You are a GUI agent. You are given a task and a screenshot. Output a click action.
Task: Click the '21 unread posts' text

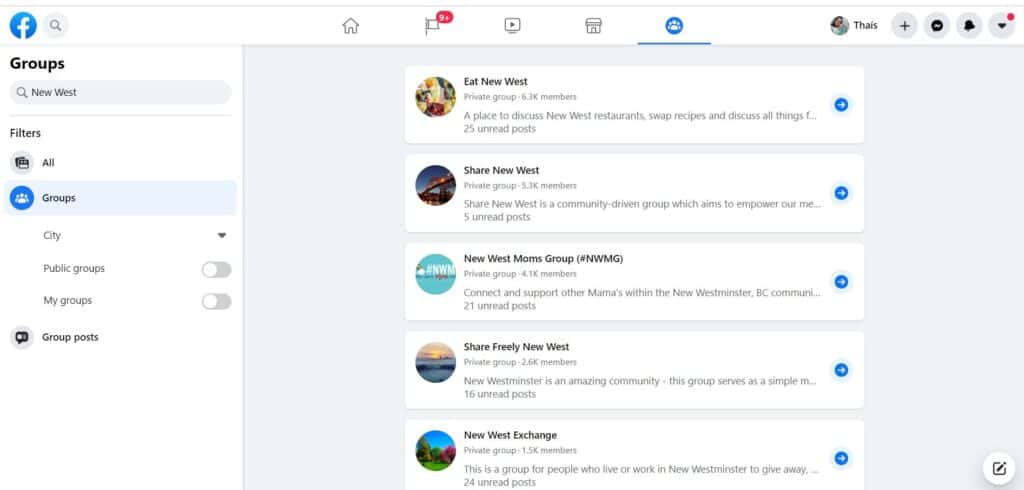(500, 306)
